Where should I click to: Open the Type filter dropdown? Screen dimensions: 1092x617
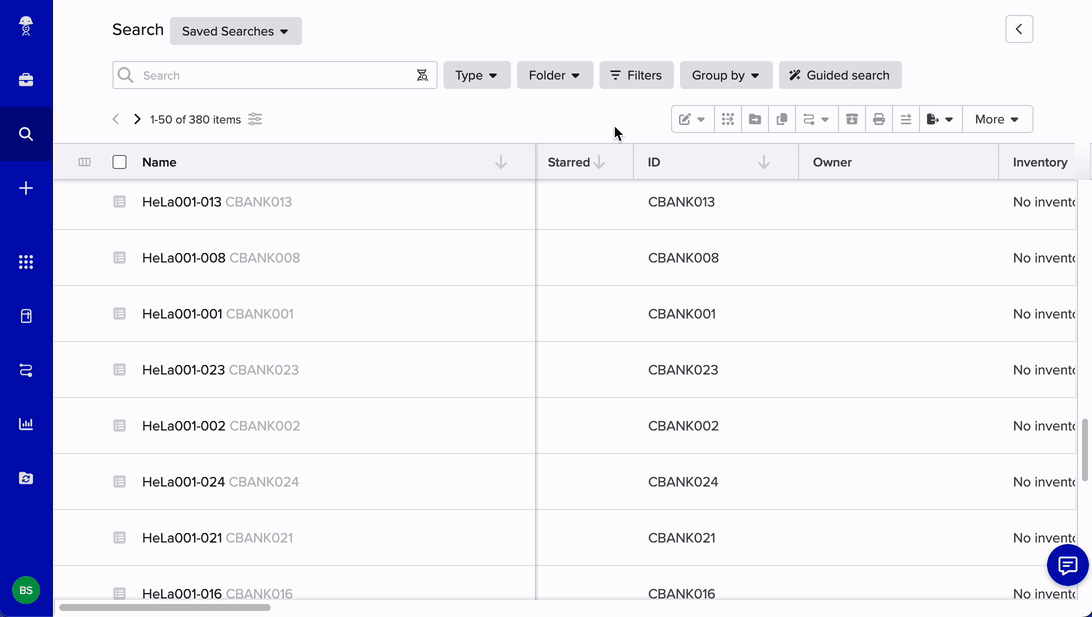[x=477, y=75]
